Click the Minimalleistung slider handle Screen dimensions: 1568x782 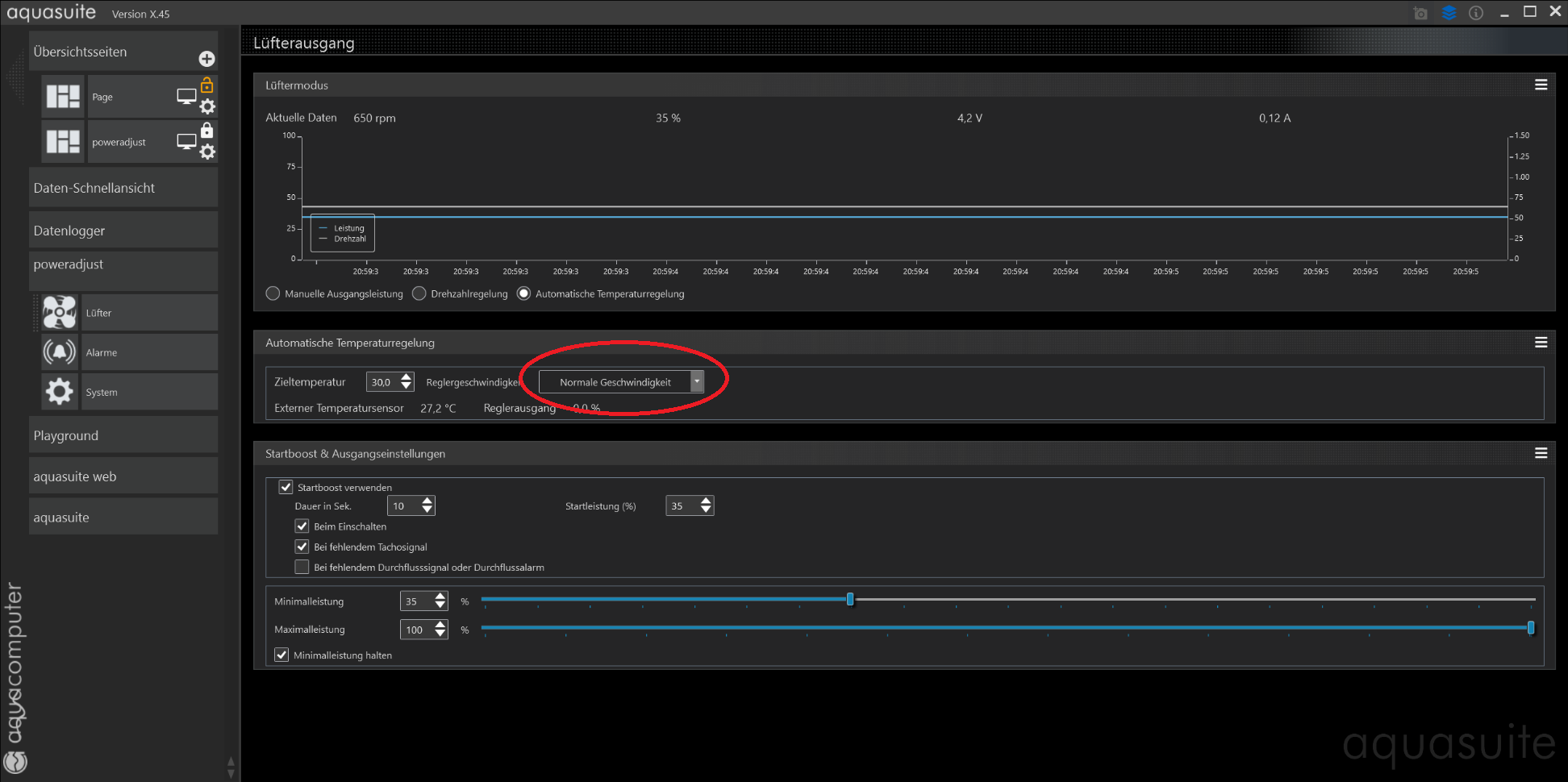coord(850,599)
